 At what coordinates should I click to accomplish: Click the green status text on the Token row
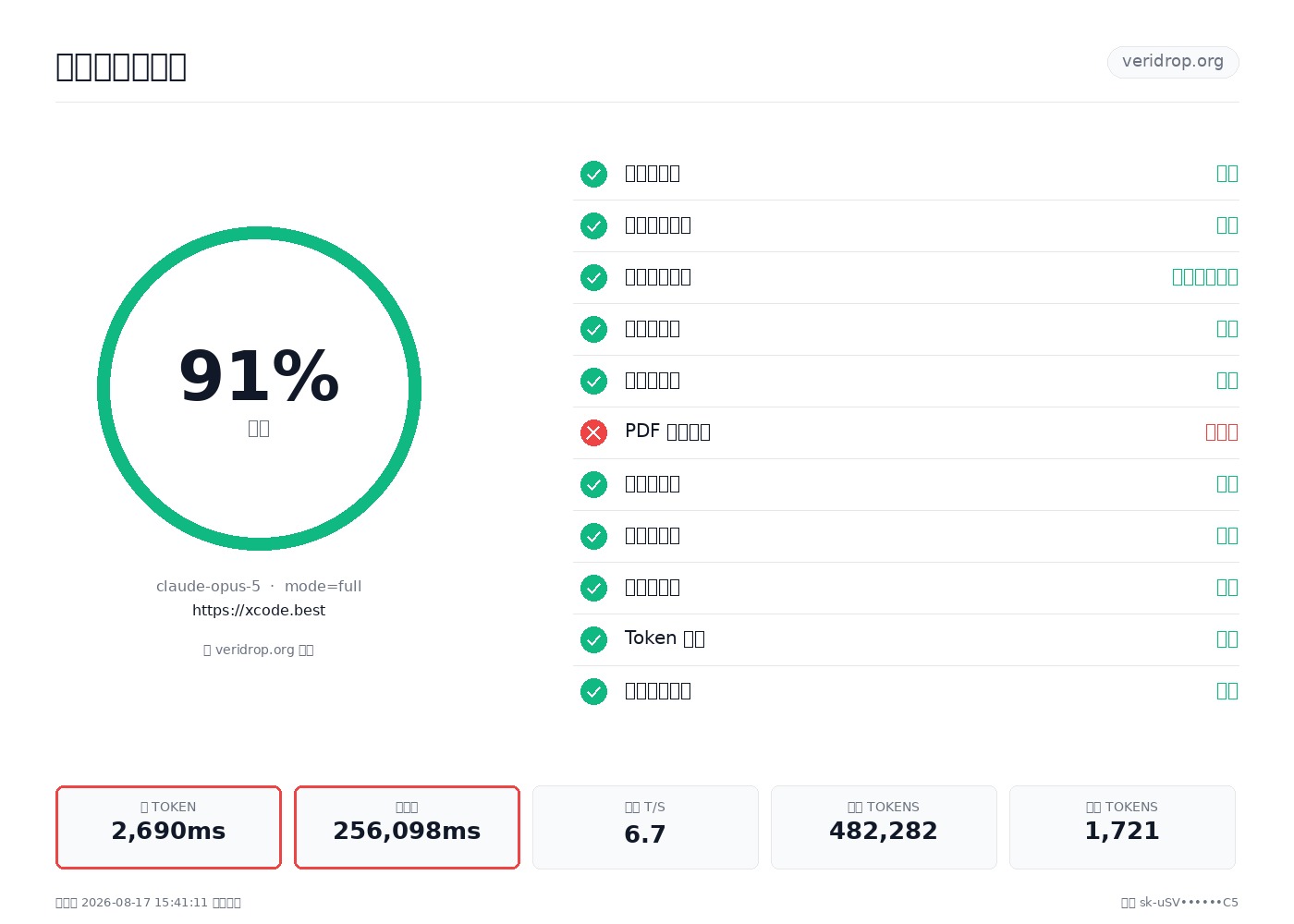tap(1227, 638)
